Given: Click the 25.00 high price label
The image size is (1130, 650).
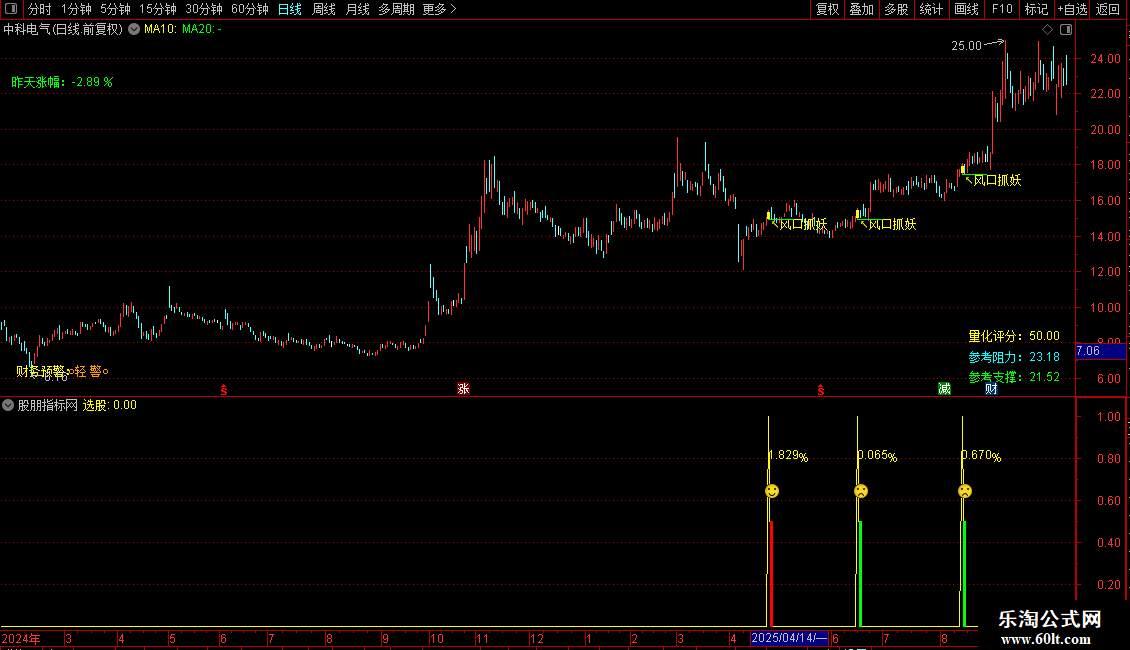Looking at the screenshot, I should [966, 46].
